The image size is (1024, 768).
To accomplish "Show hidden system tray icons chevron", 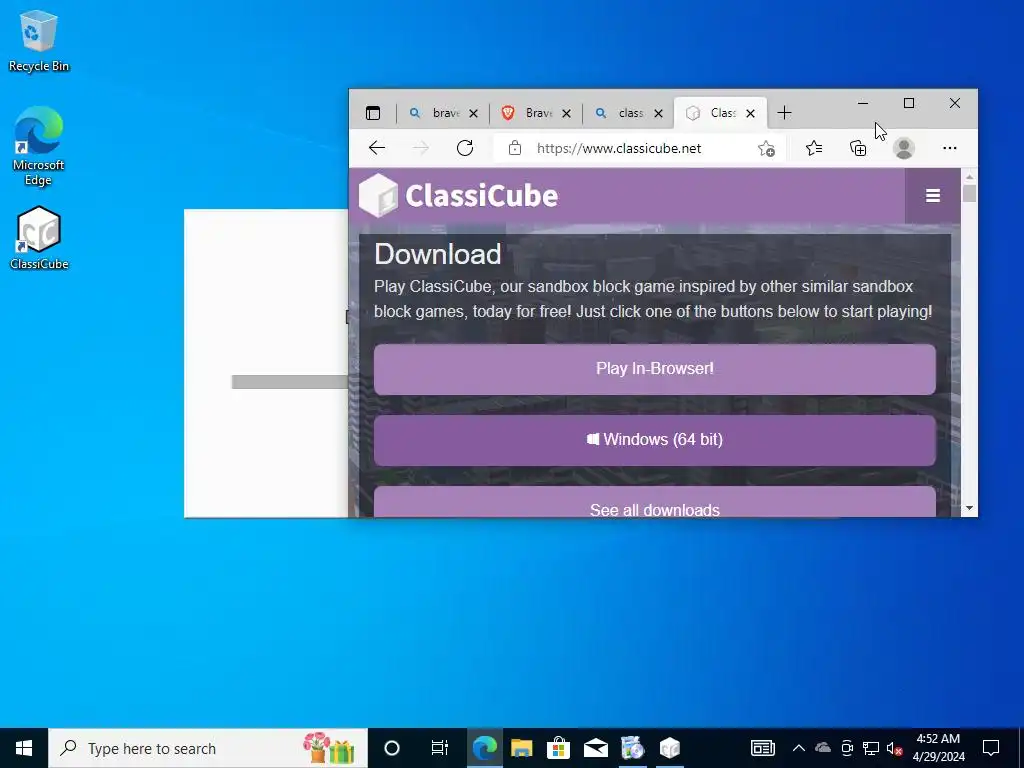I will 798,748.
